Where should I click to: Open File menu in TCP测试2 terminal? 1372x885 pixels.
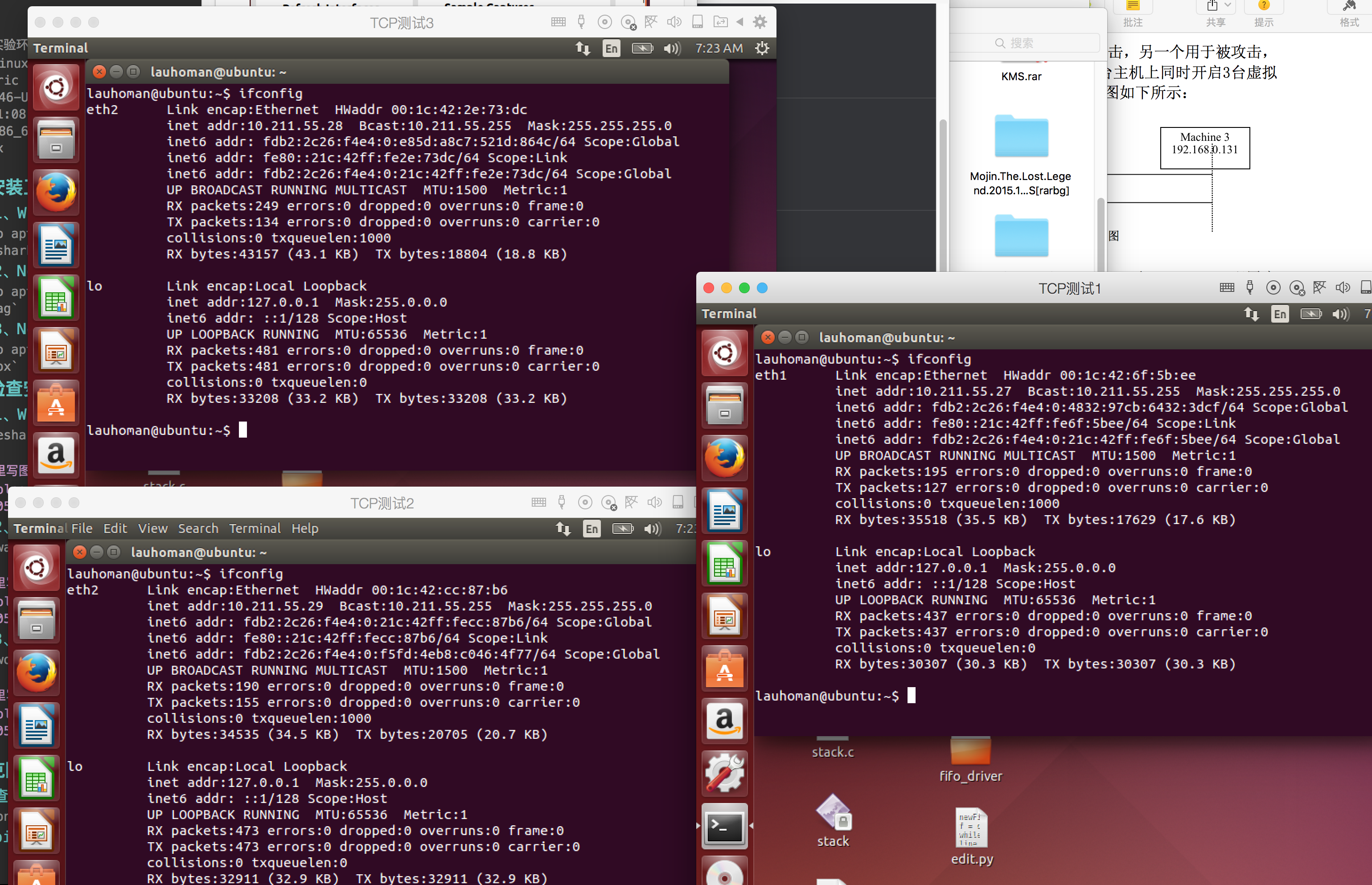coord(82,529)
